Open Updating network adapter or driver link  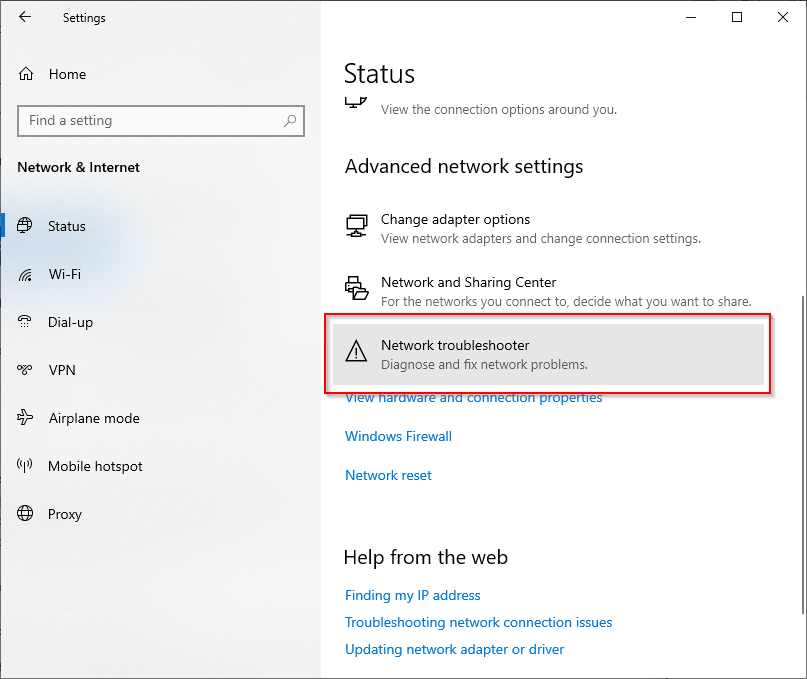point(454,649)
